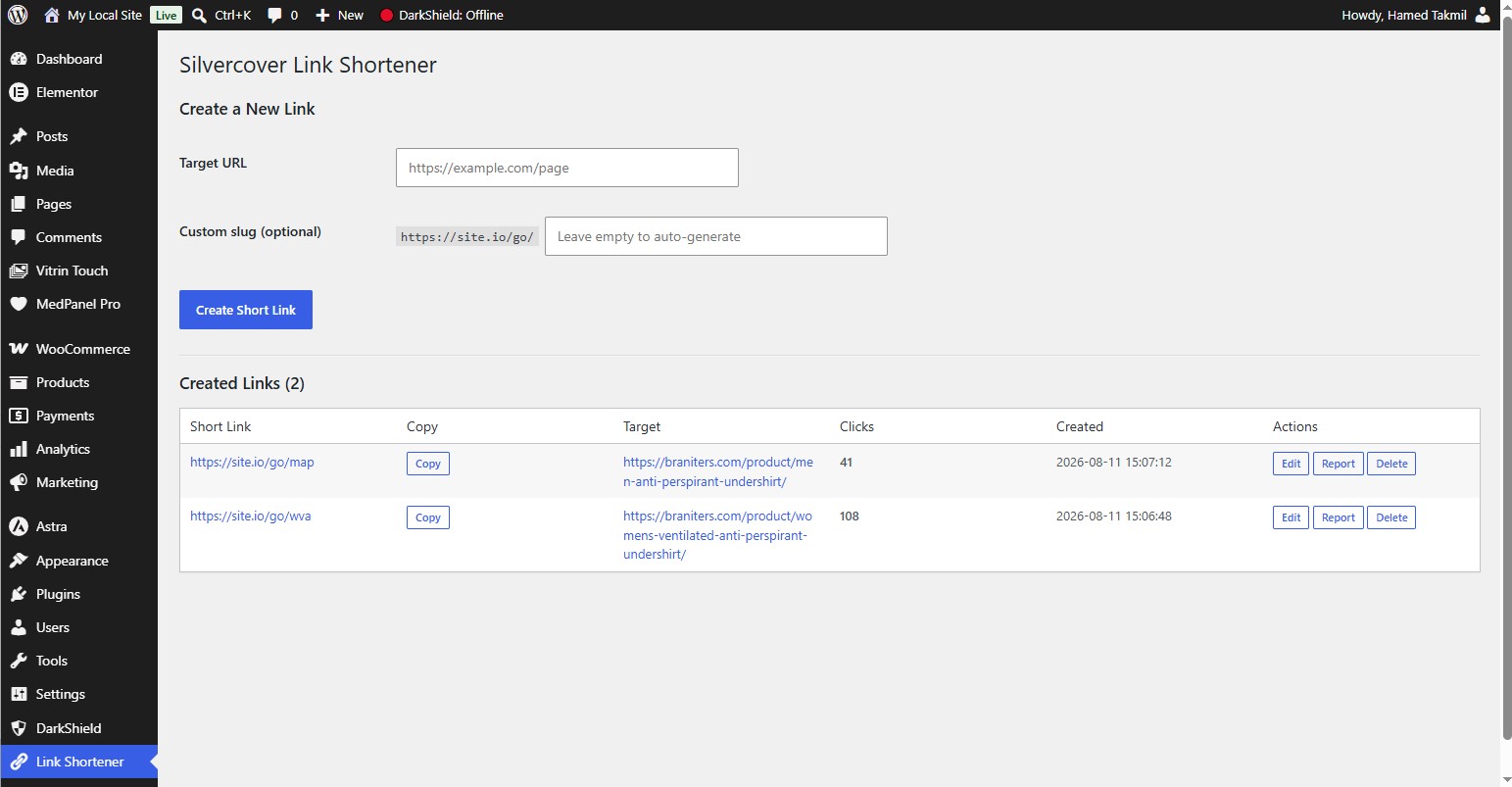Open Report for site.io/go/wva link
The height and width of the screenshot is (787, 1512).
tap(1339, 517)
